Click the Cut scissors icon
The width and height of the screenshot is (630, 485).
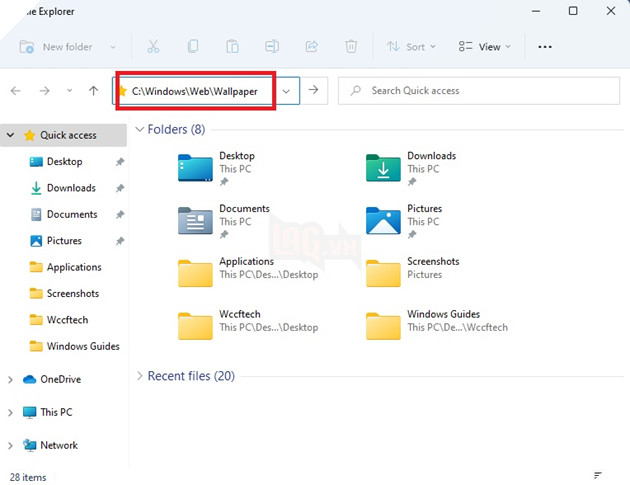pyautogui.click(x=153, y=47)
